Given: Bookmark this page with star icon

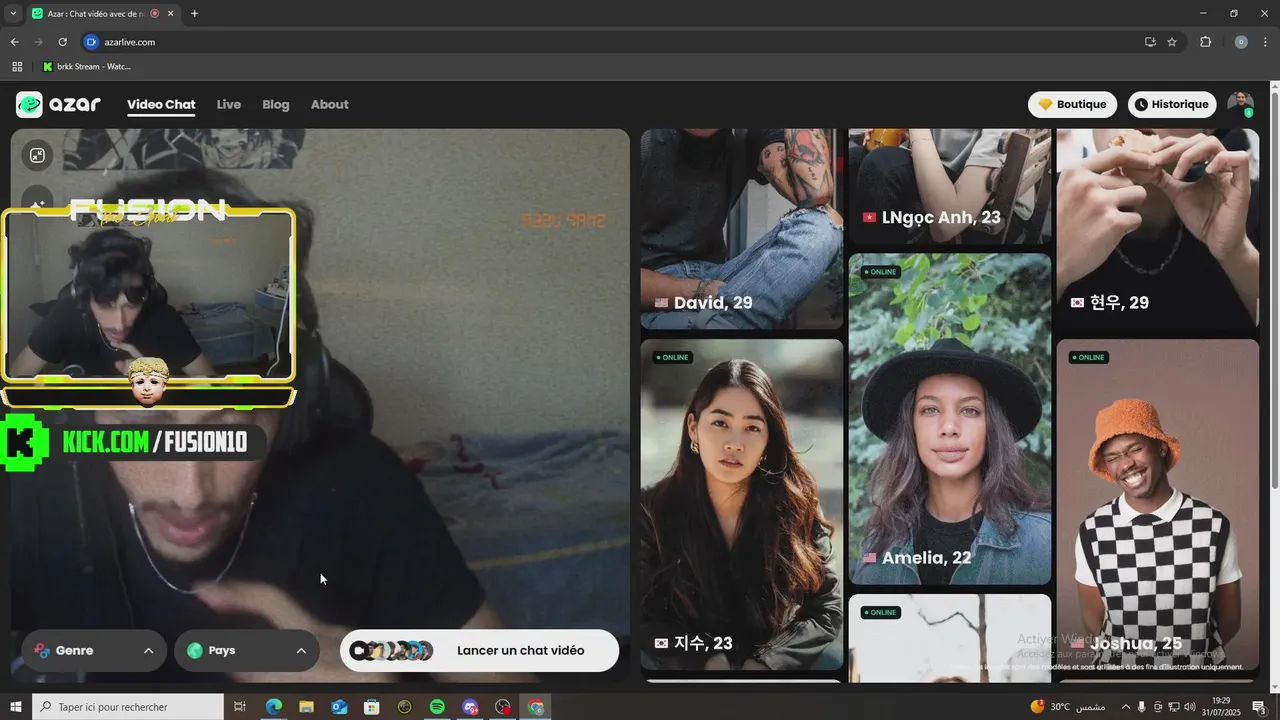Looking at the screenshot, I should click(x=1172, y=42).
